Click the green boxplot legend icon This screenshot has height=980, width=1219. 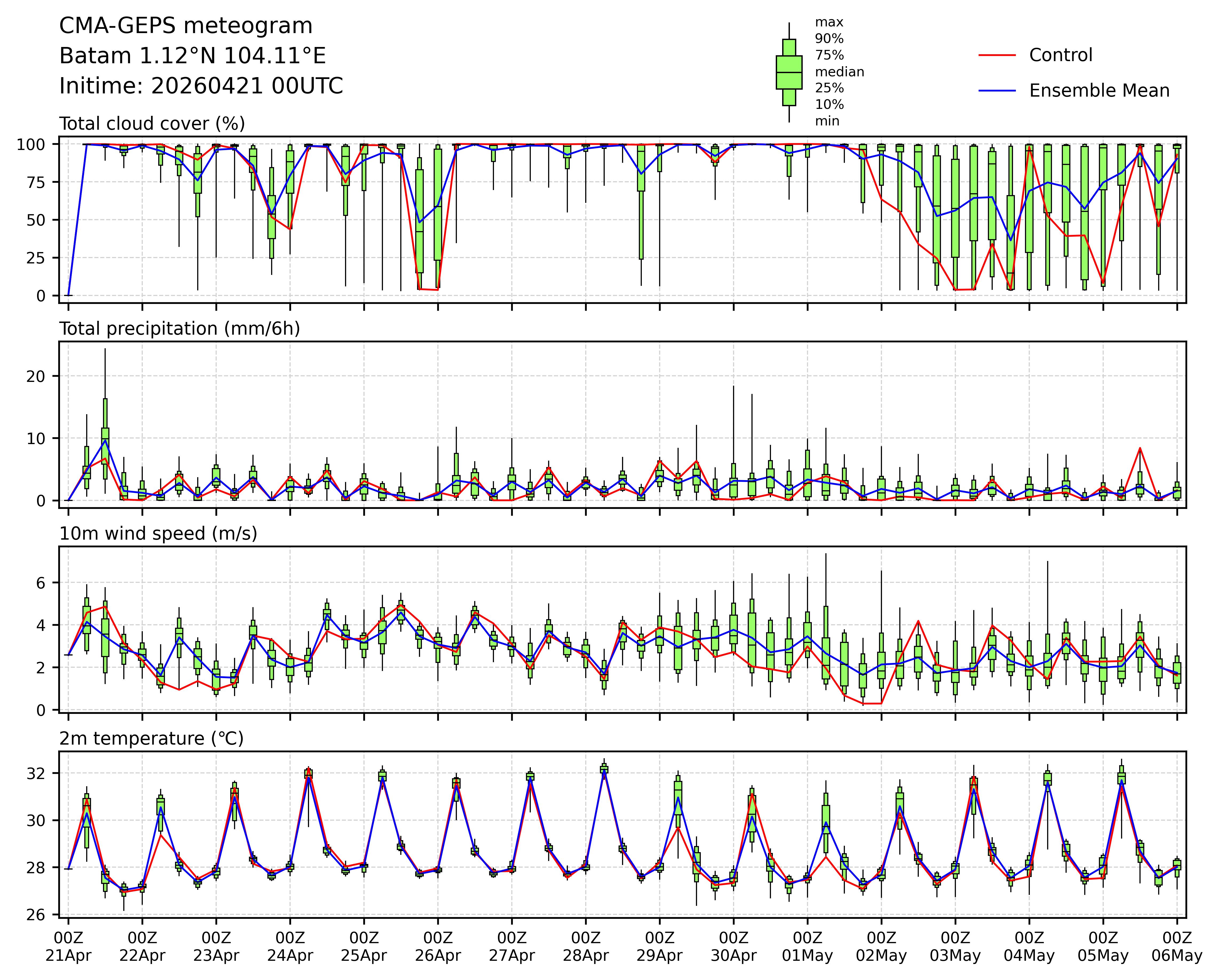pos(789,72)
